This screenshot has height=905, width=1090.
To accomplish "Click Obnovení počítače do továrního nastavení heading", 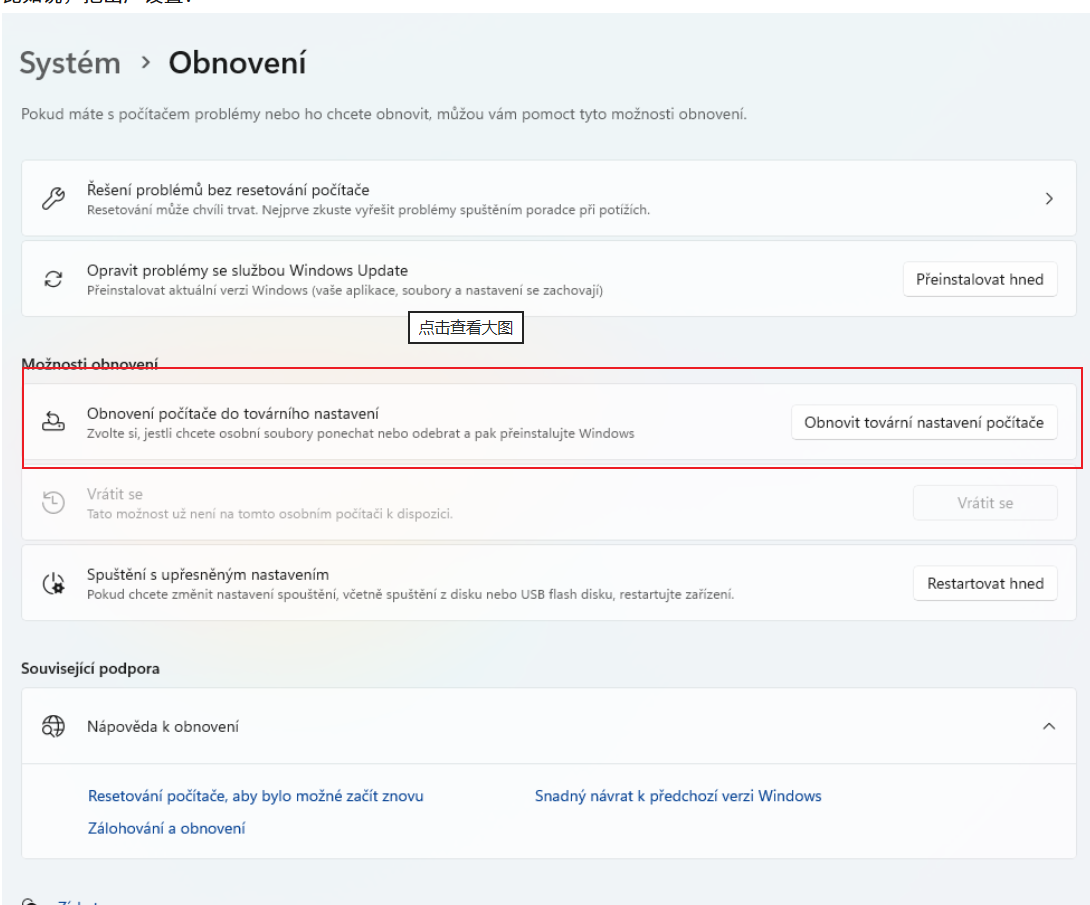I will 233,414.
